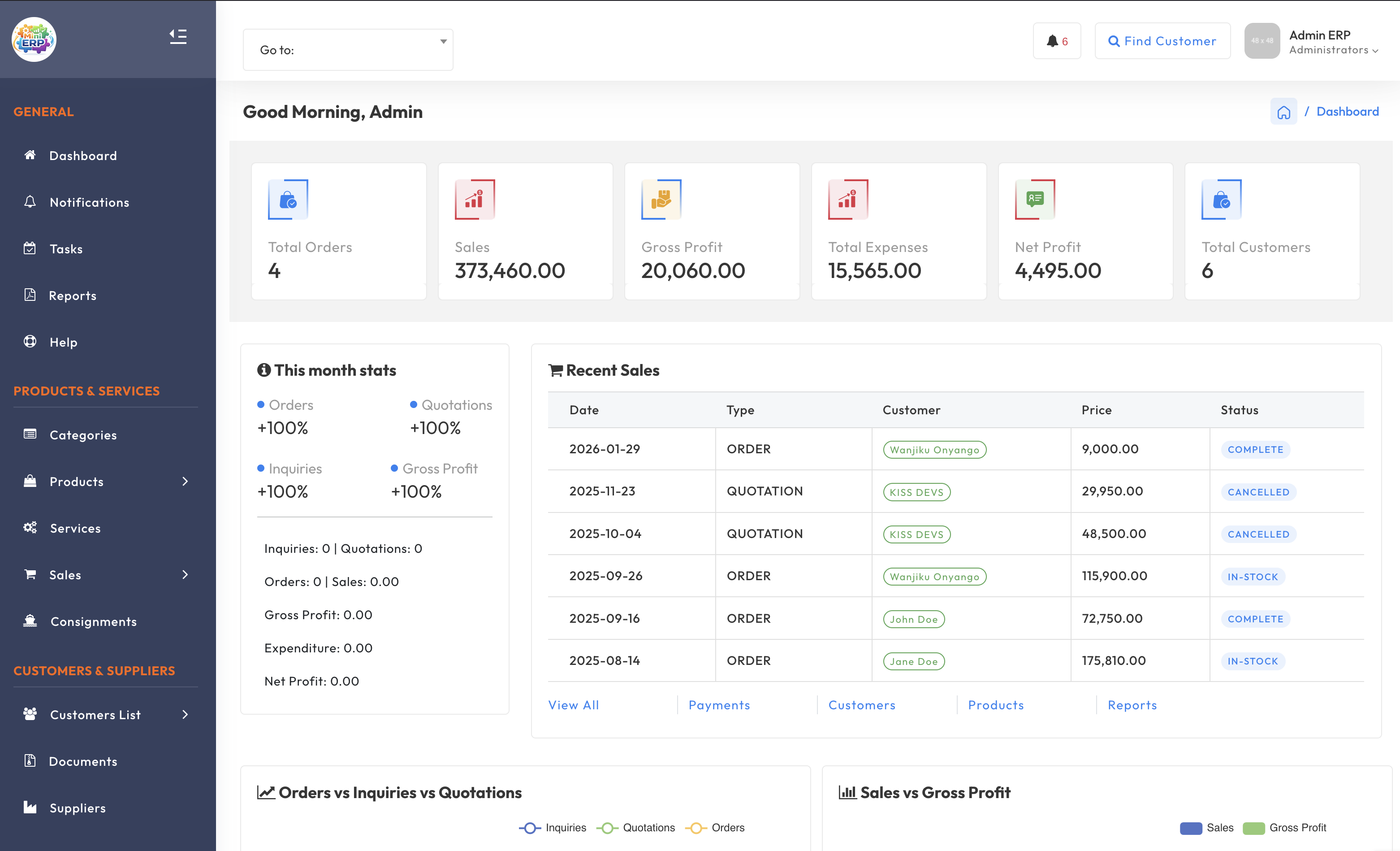The height and width of the screenshot is (851, 1400).
Task: Go to Reports in the sidebar menu
Action: 73,295
